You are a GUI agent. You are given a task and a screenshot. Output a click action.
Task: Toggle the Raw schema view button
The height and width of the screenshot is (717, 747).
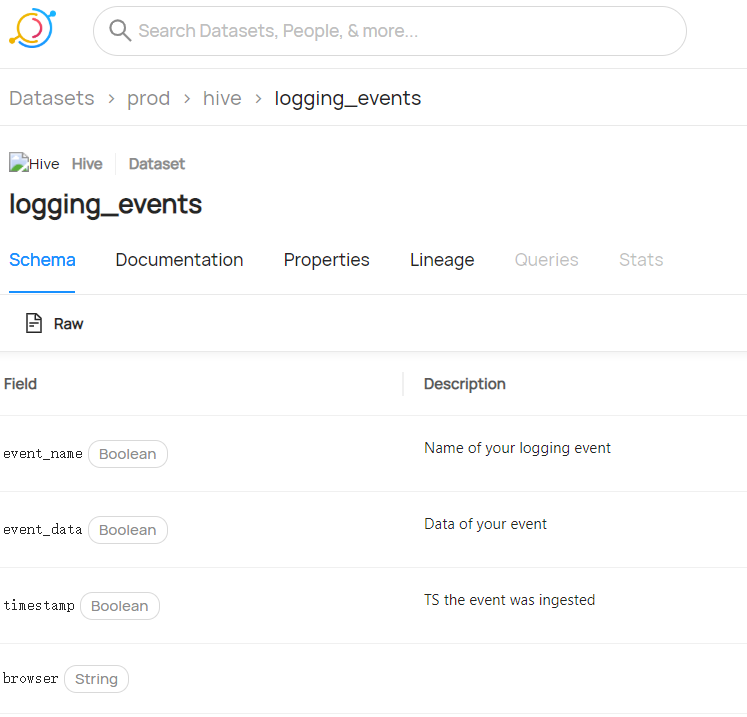[54, 323]
